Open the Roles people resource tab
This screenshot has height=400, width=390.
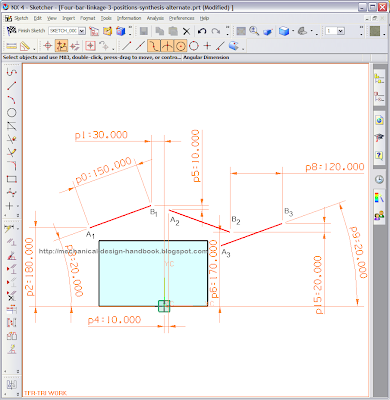point(379,216)
